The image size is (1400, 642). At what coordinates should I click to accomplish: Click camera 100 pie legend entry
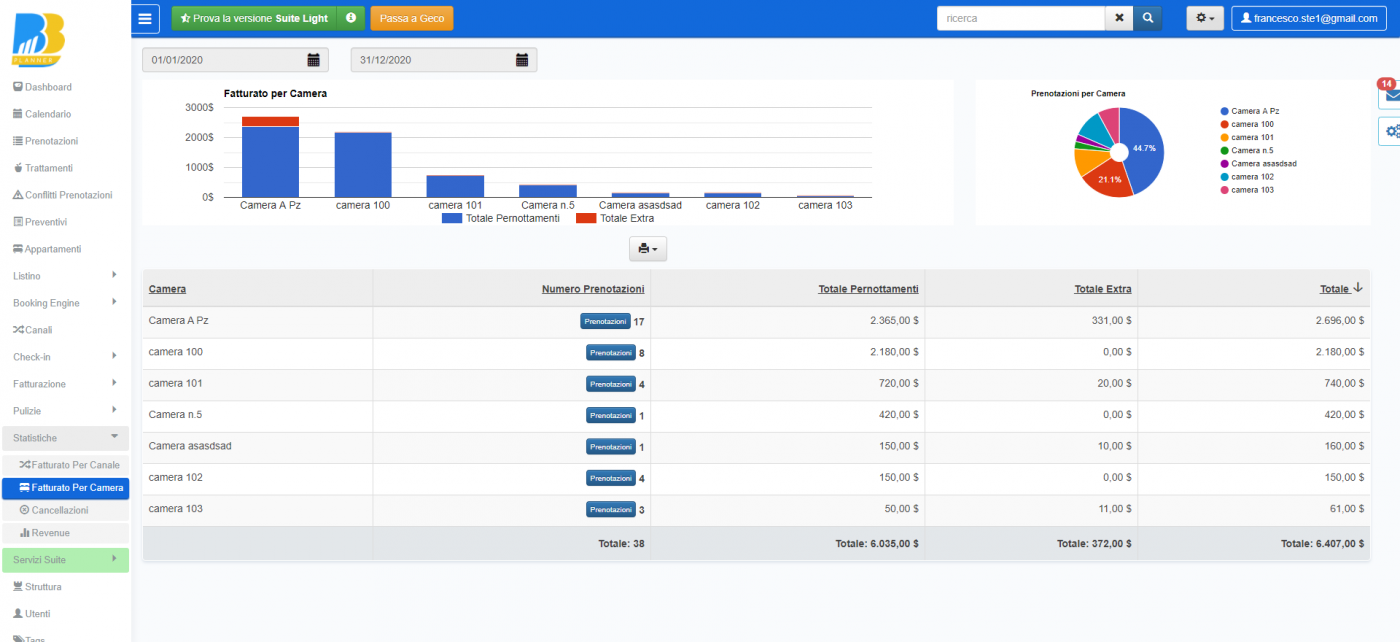point(1247,124)
